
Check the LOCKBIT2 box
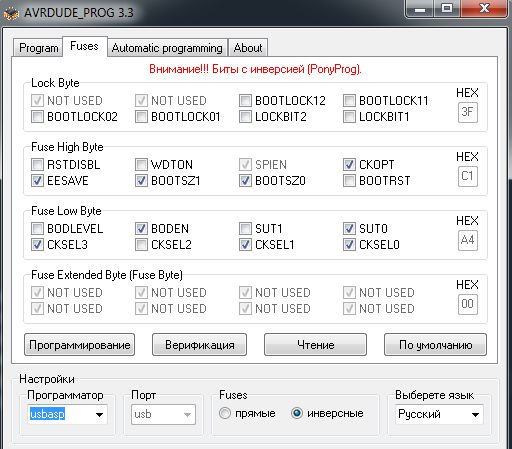click(x=245, y=117)
